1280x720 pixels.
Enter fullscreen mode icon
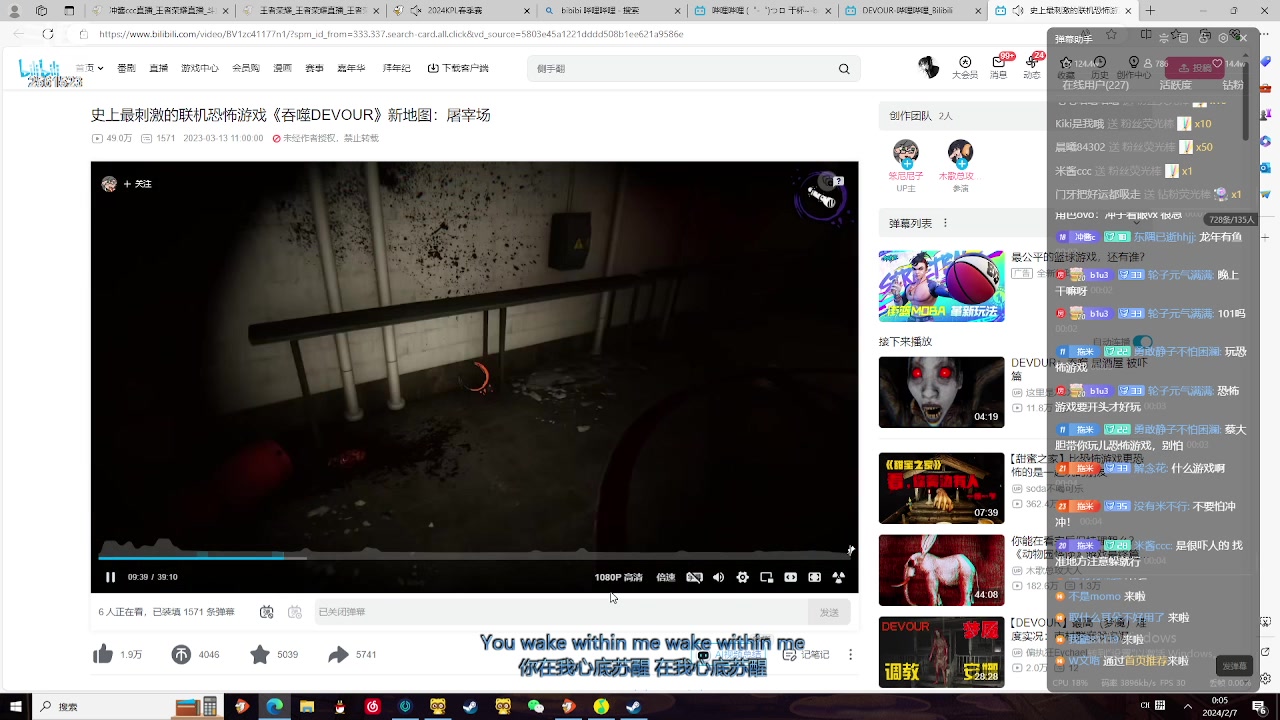point(838,577)
